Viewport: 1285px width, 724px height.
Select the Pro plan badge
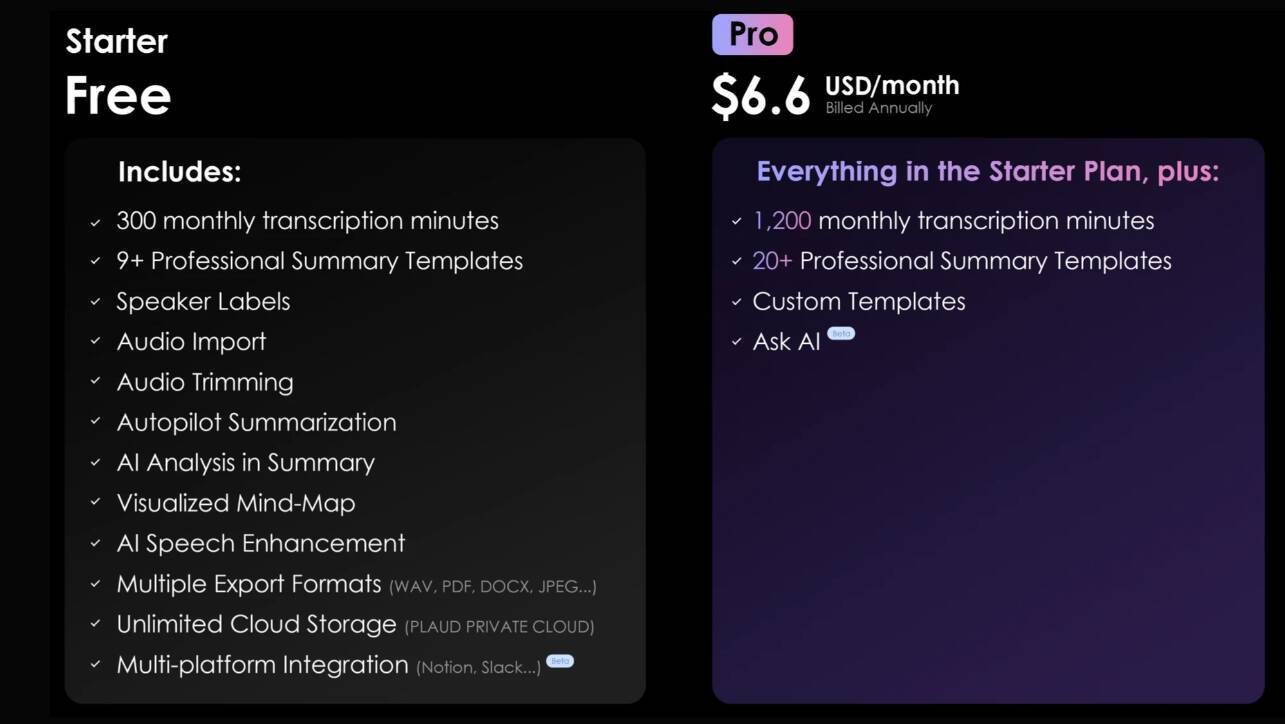(753, 35)
